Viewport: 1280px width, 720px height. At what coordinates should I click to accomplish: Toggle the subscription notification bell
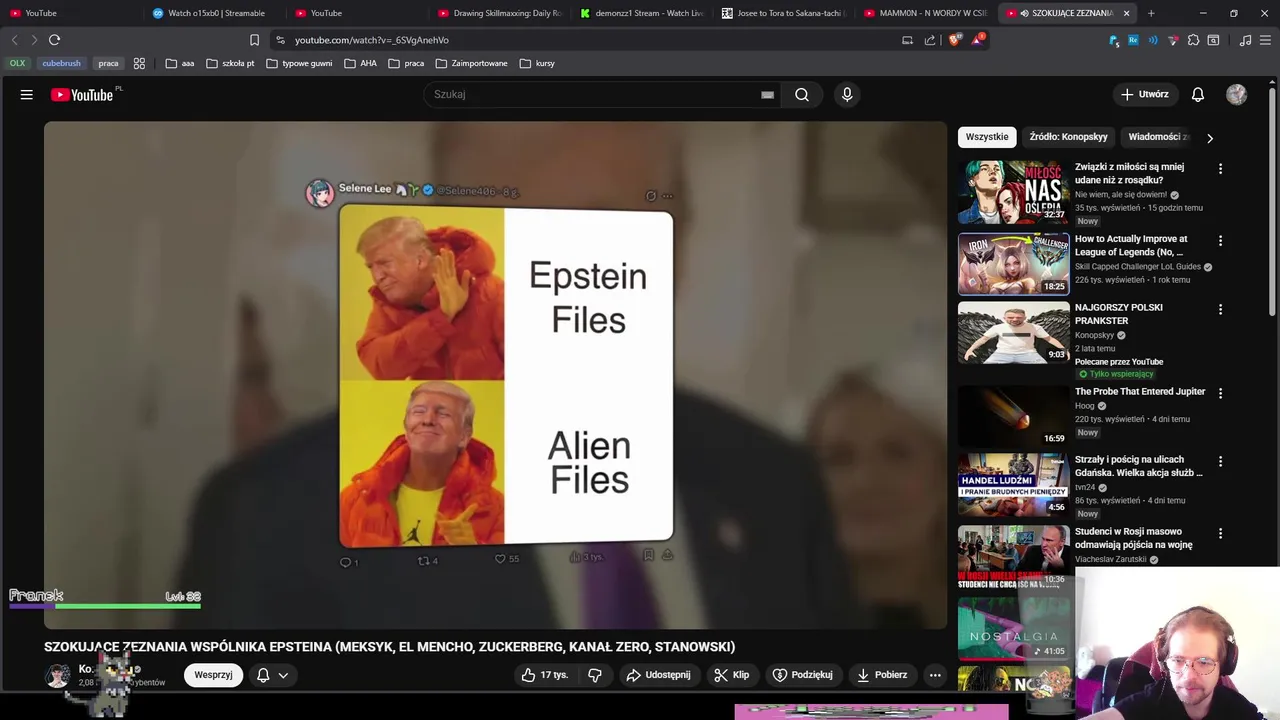(x=263, y=675)
